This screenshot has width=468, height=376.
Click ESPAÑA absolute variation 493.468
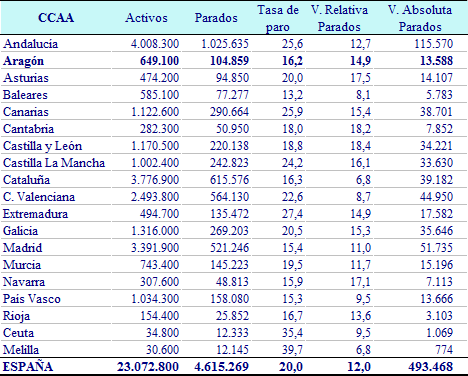pos(431,367)
